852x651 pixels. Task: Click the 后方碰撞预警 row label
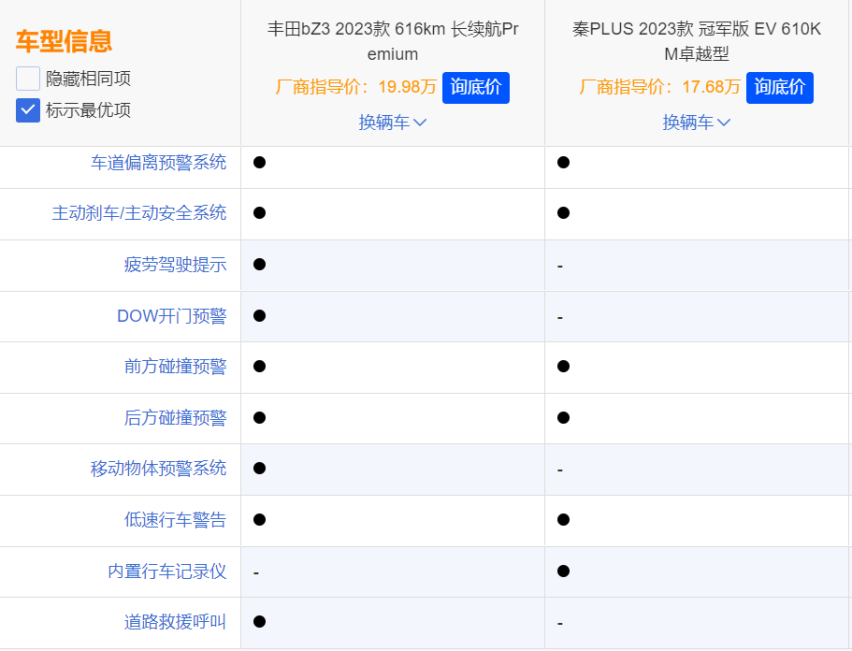coord(175,418)
